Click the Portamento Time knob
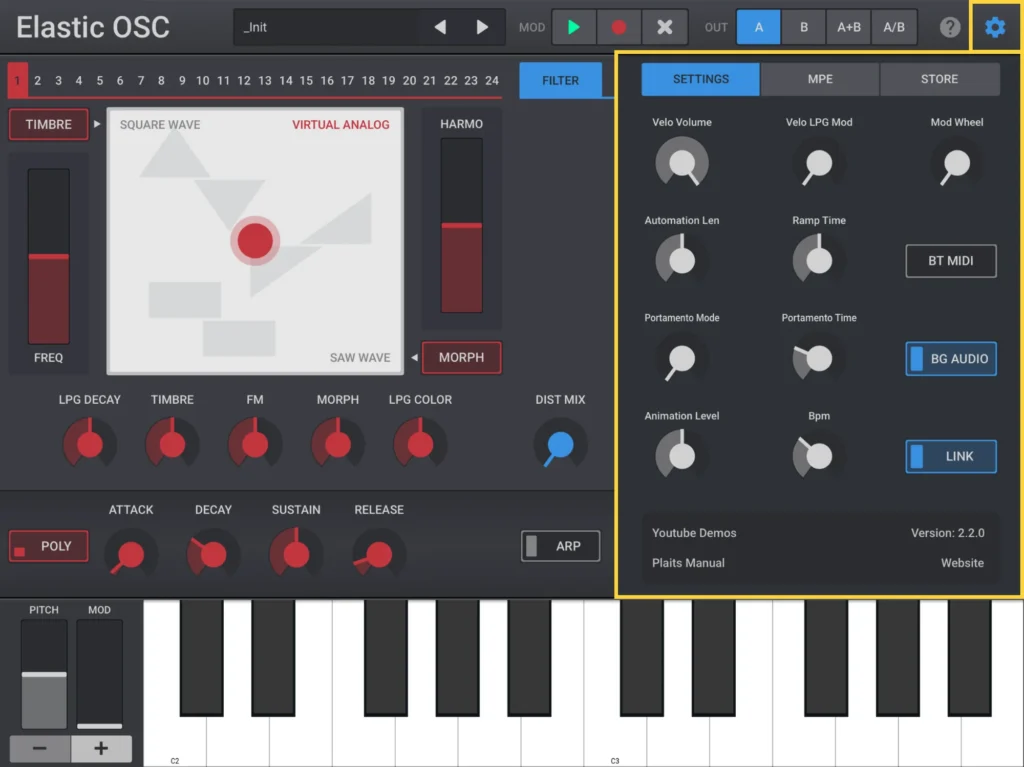The width and height of the screenshot is (1024, 767). coord(818,359)
